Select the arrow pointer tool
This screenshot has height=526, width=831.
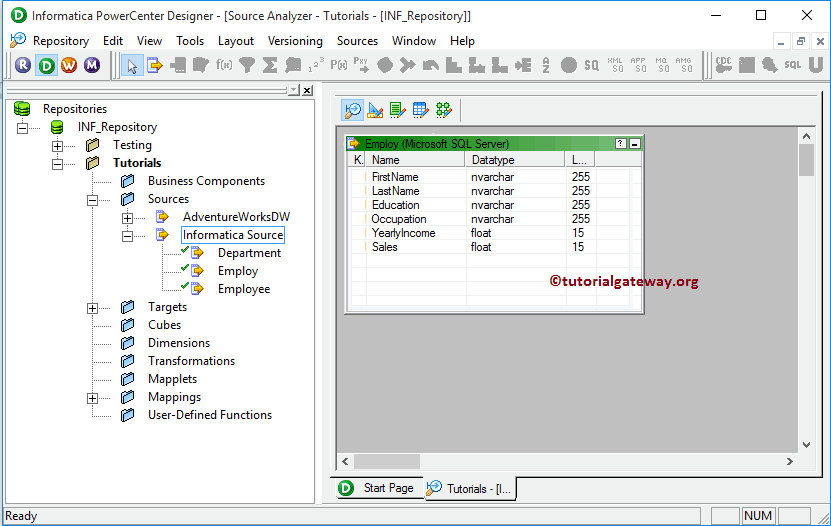[132, 66]
